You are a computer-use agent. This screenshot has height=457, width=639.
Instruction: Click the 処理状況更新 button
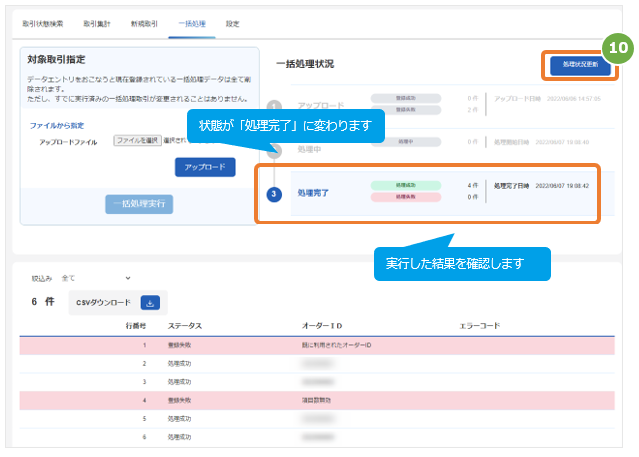point(580,64)
